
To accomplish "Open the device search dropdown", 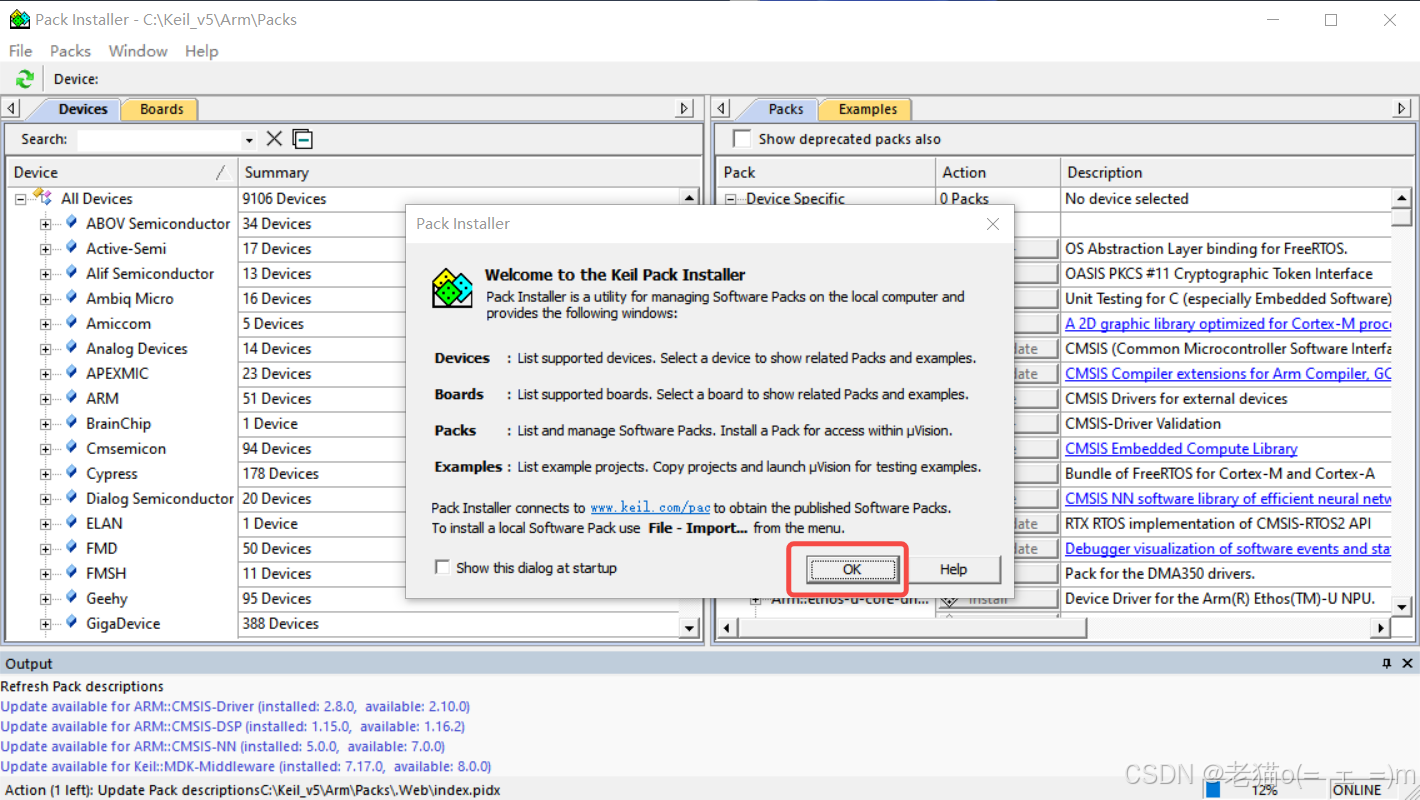I will (x=249, y=140).
